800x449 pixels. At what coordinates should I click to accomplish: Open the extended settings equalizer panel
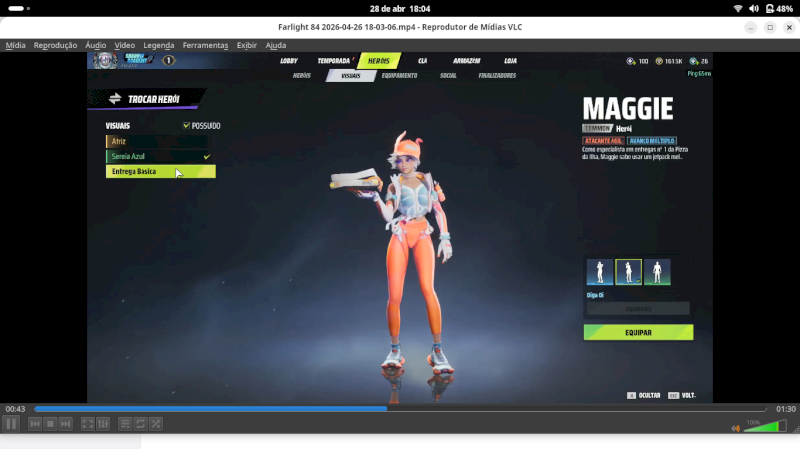coord(103,424)
